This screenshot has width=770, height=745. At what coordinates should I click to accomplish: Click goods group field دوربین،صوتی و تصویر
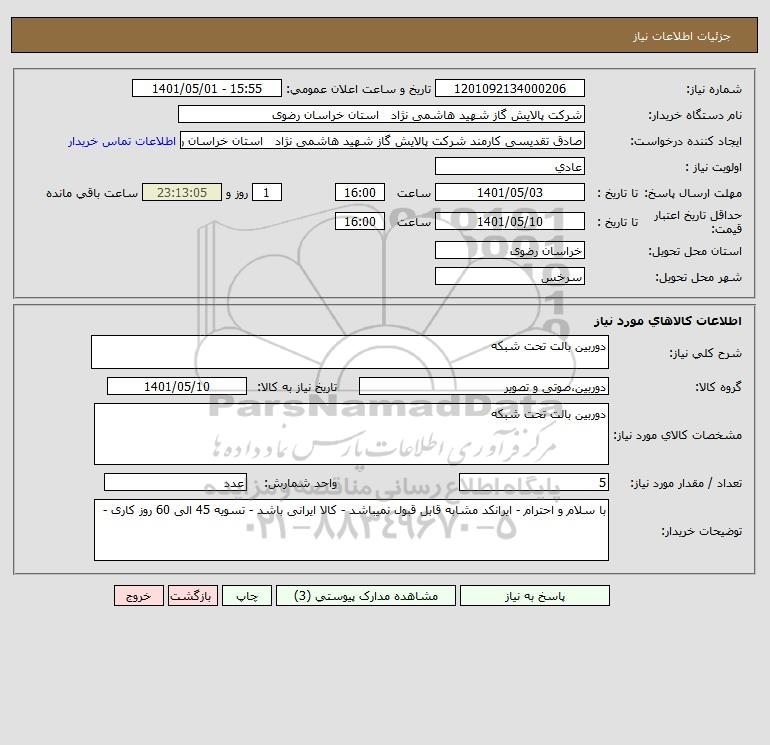[x=484, y=386]
